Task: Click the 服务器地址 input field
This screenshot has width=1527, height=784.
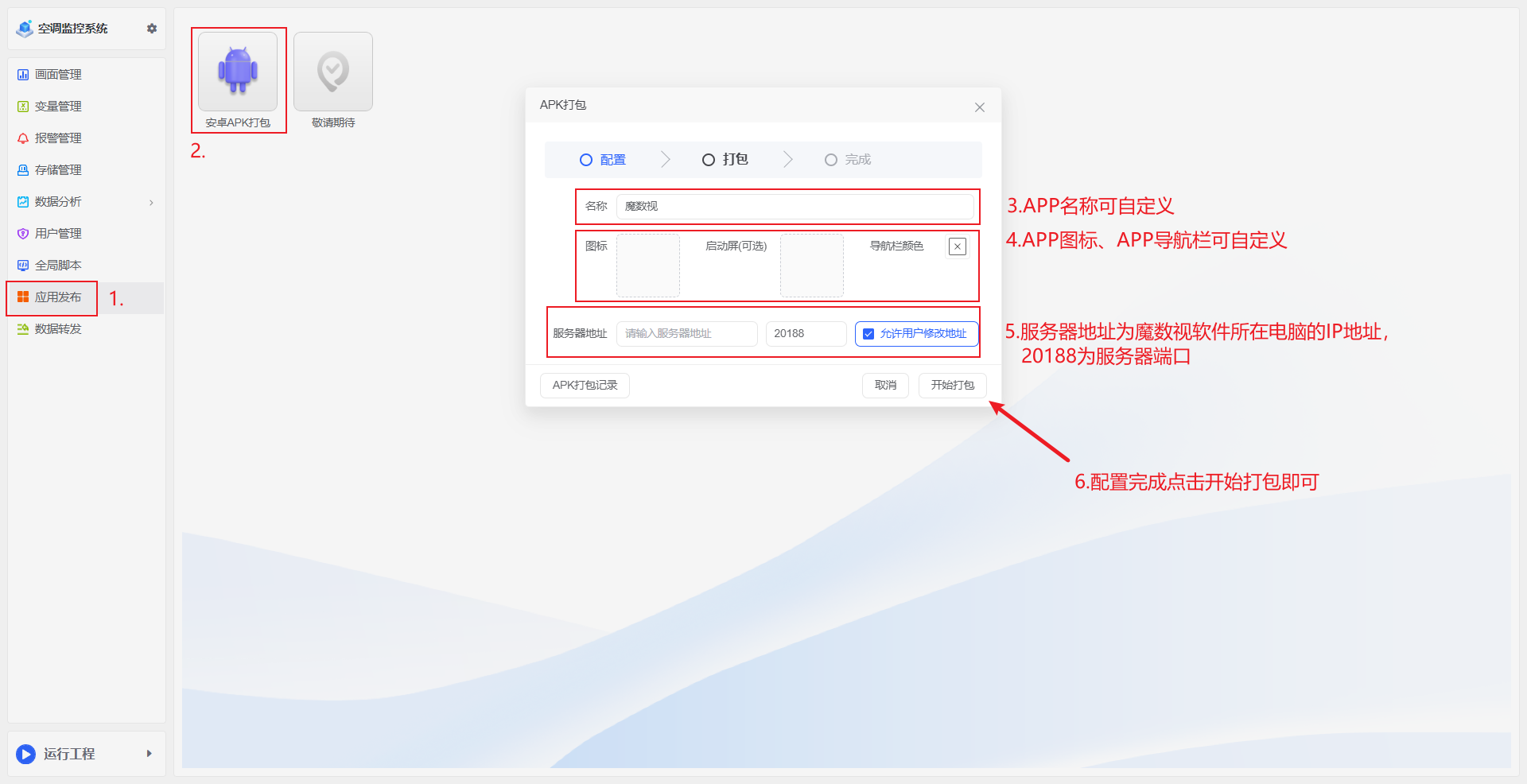Action: (x=686, y=334)
